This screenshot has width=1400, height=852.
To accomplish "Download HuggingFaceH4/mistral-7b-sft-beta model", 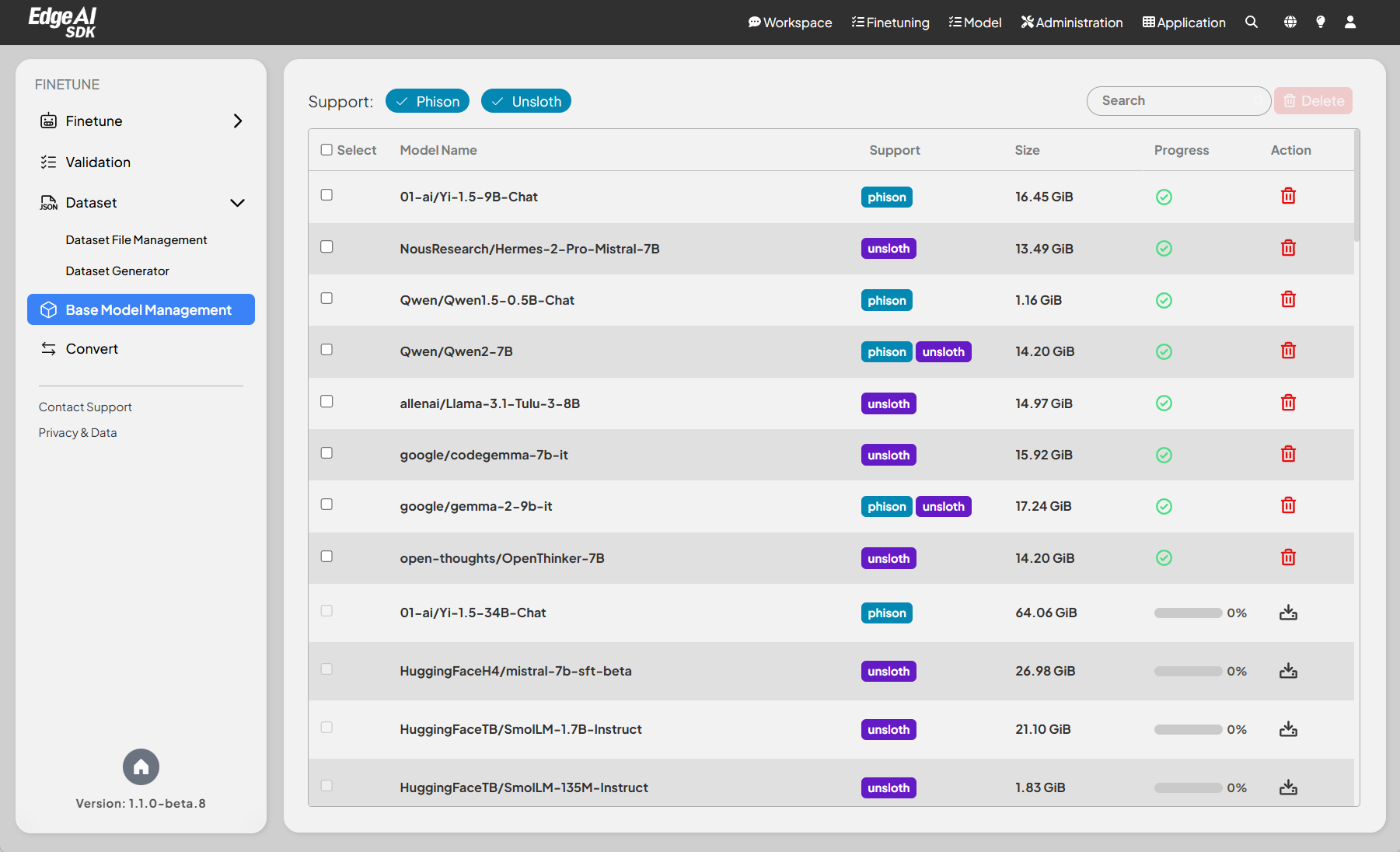I will [1288, 671].
